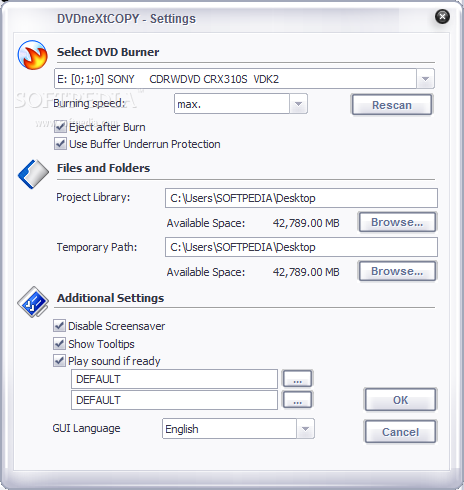
Task: Browse for the Temporary Path folder
Action: [x=397, y=271]
